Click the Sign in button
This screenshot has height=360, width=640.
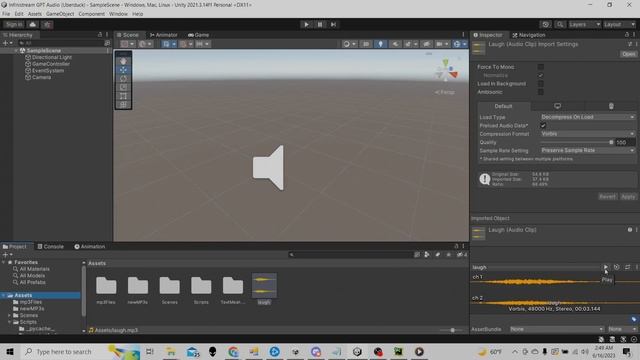[x=14, y=24]
